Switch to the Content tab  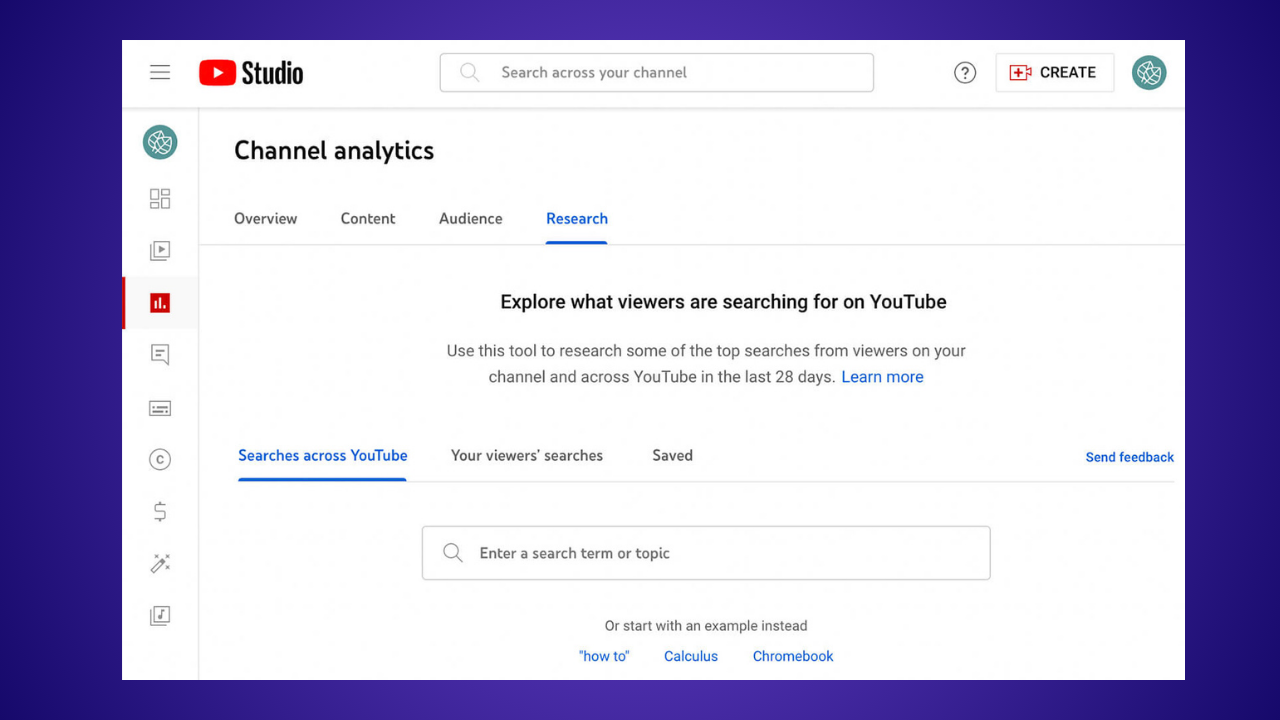click(x=368, y=218)
